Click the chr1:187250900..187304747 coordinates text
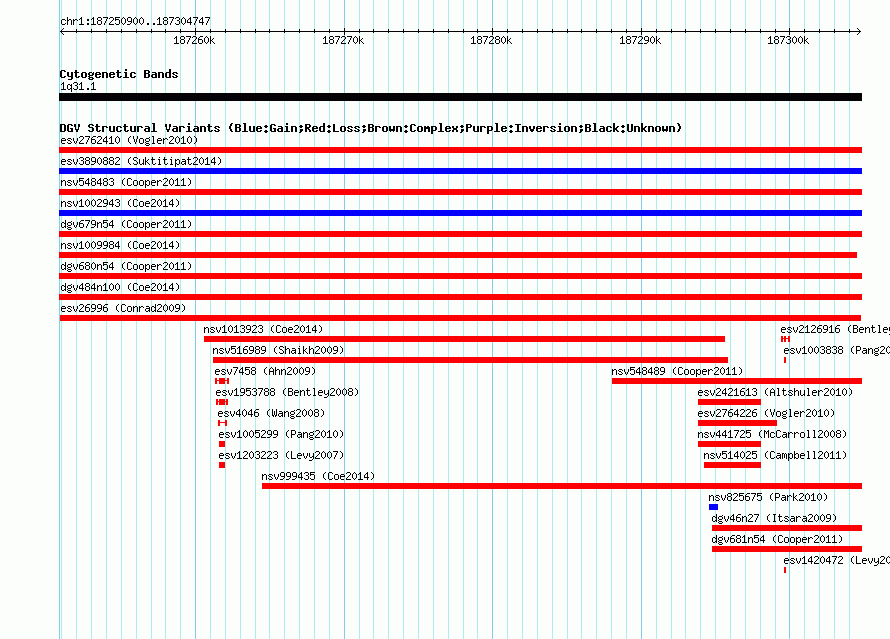The height and width of the screenshot is (639, 890). click(x=135, y=21)
